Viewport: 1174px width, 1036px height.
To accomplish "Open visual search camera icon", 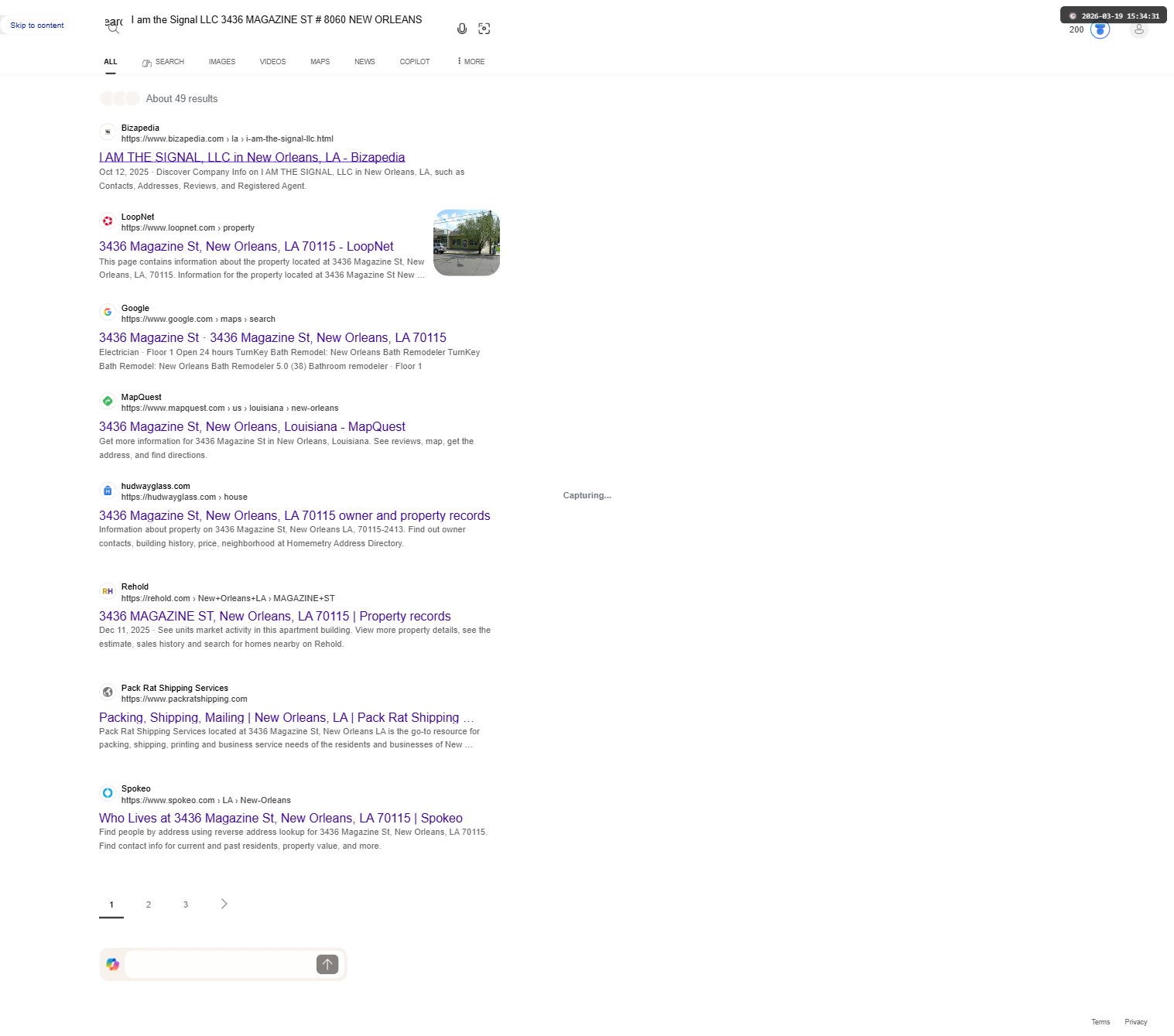I will [484, 29].
